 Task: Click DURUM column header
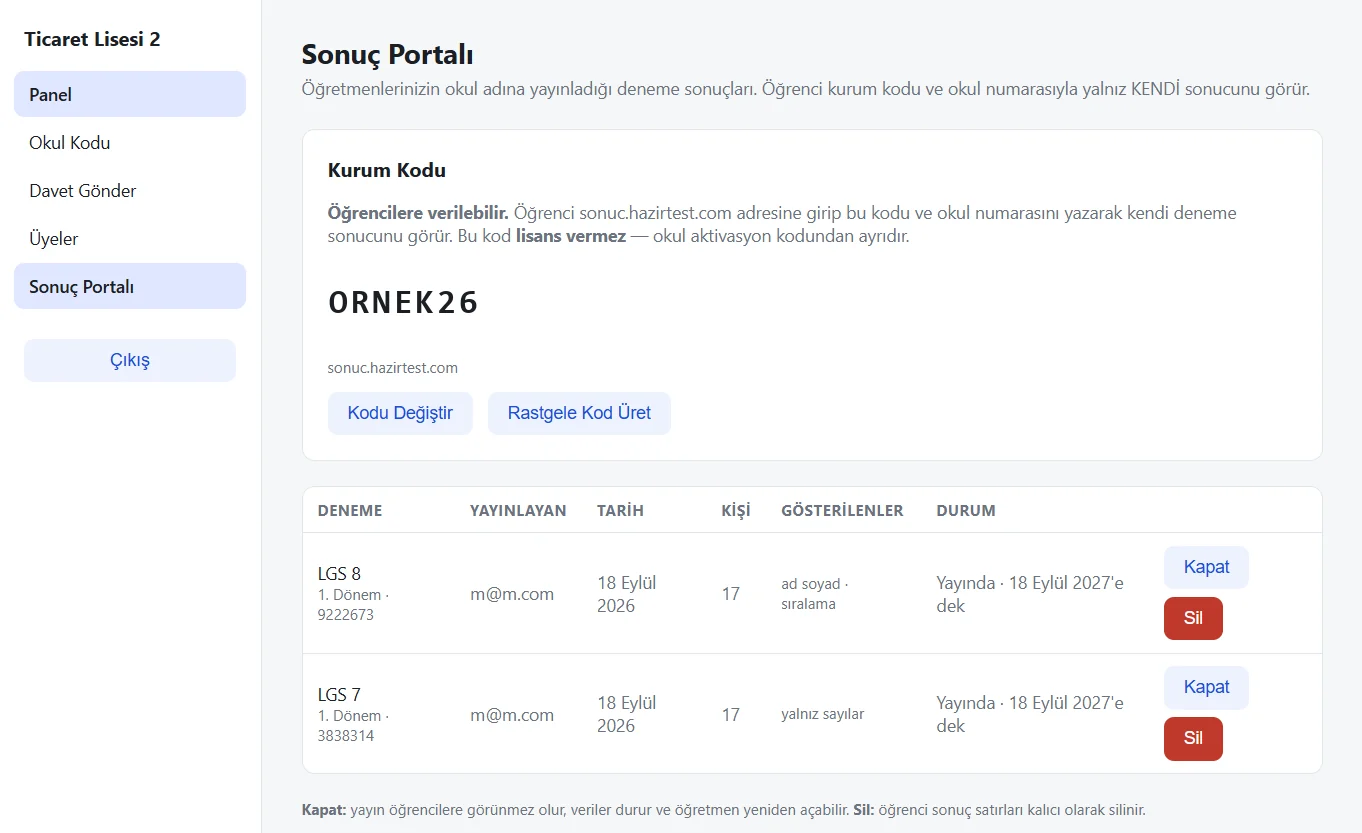[x=966, y=510]
